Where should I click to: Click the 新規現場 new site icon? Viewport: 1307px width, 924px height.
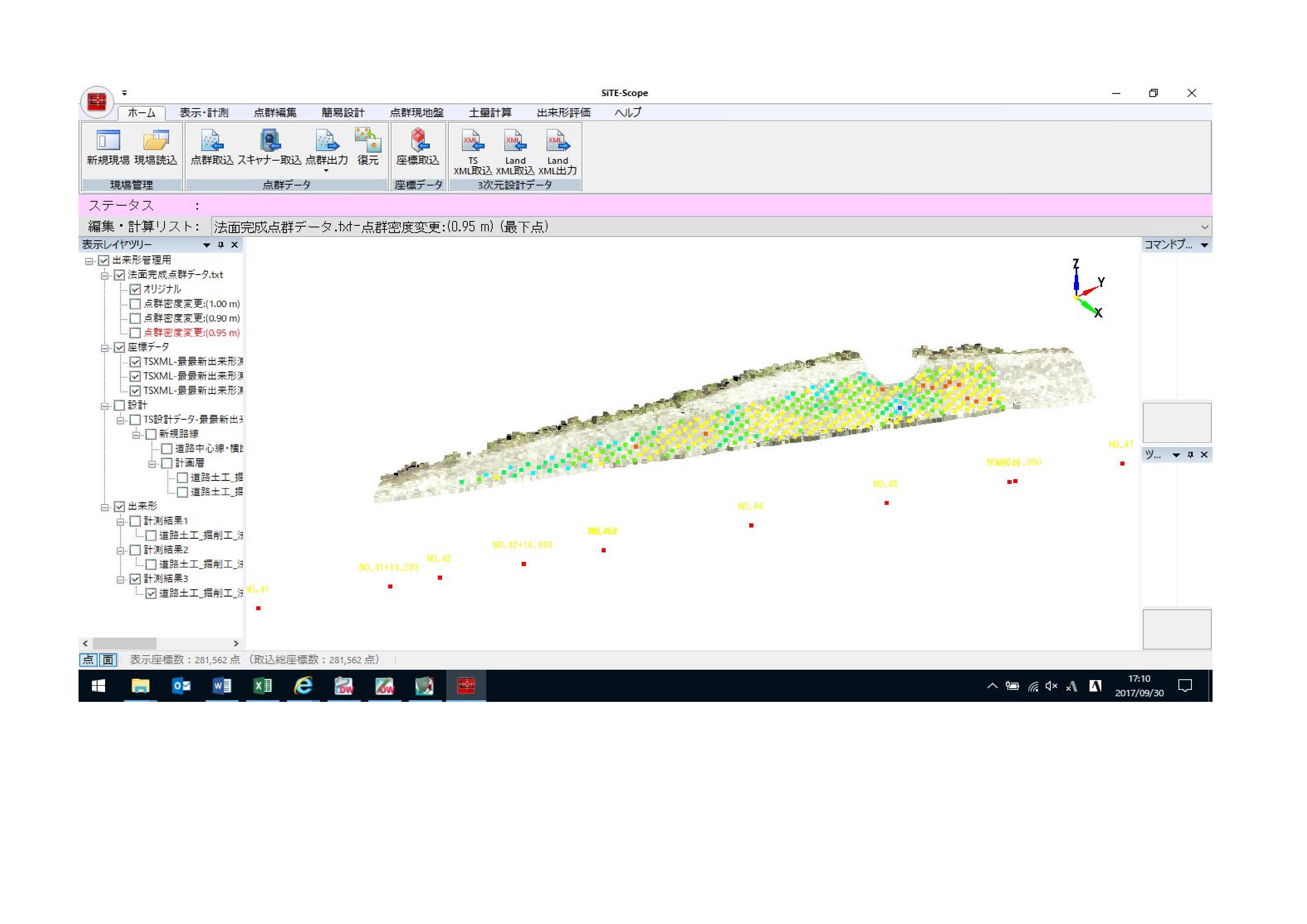(108, 140)
